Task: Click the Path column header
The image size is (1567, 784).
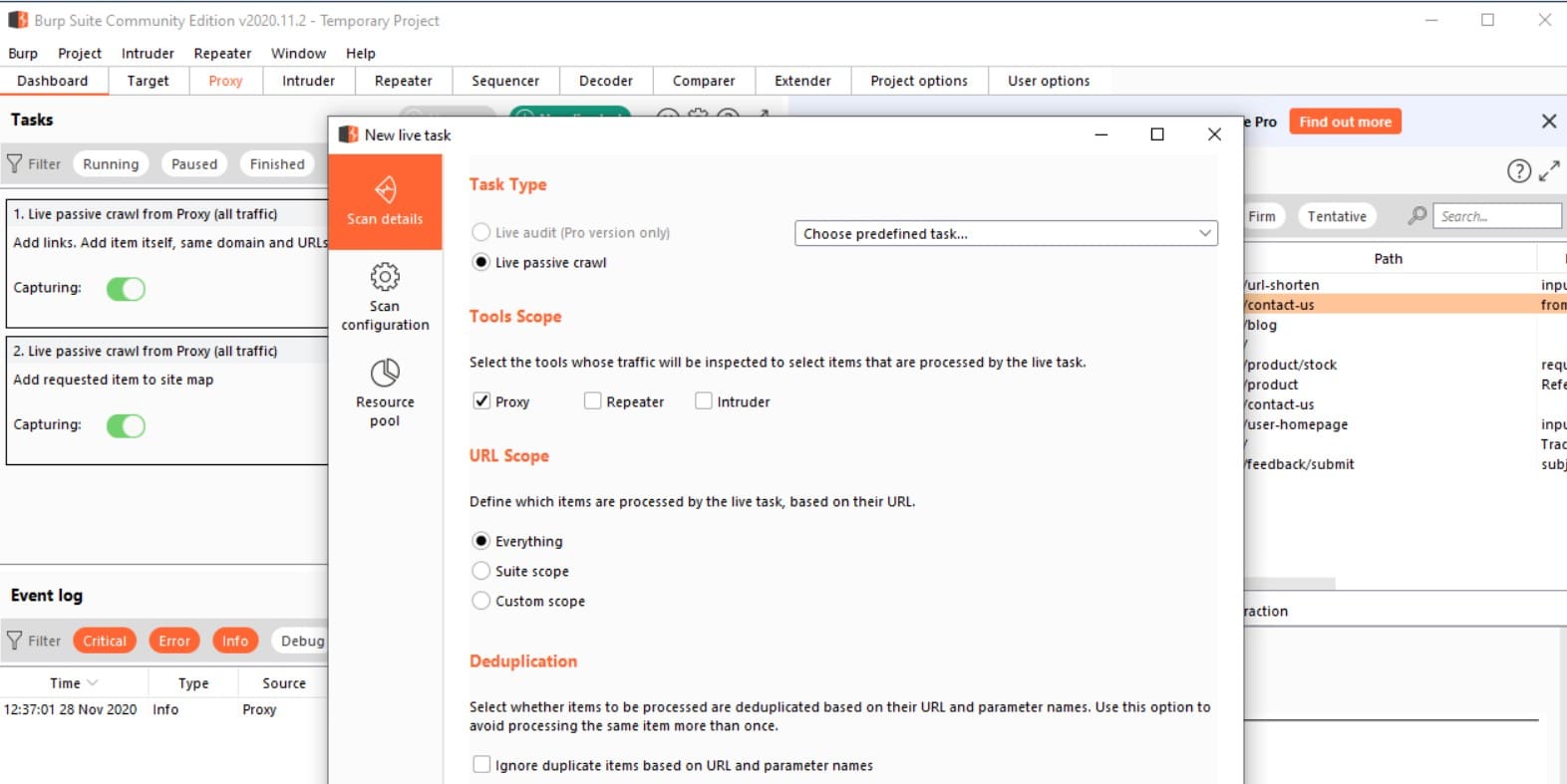Action: [x=1389, y=259]
